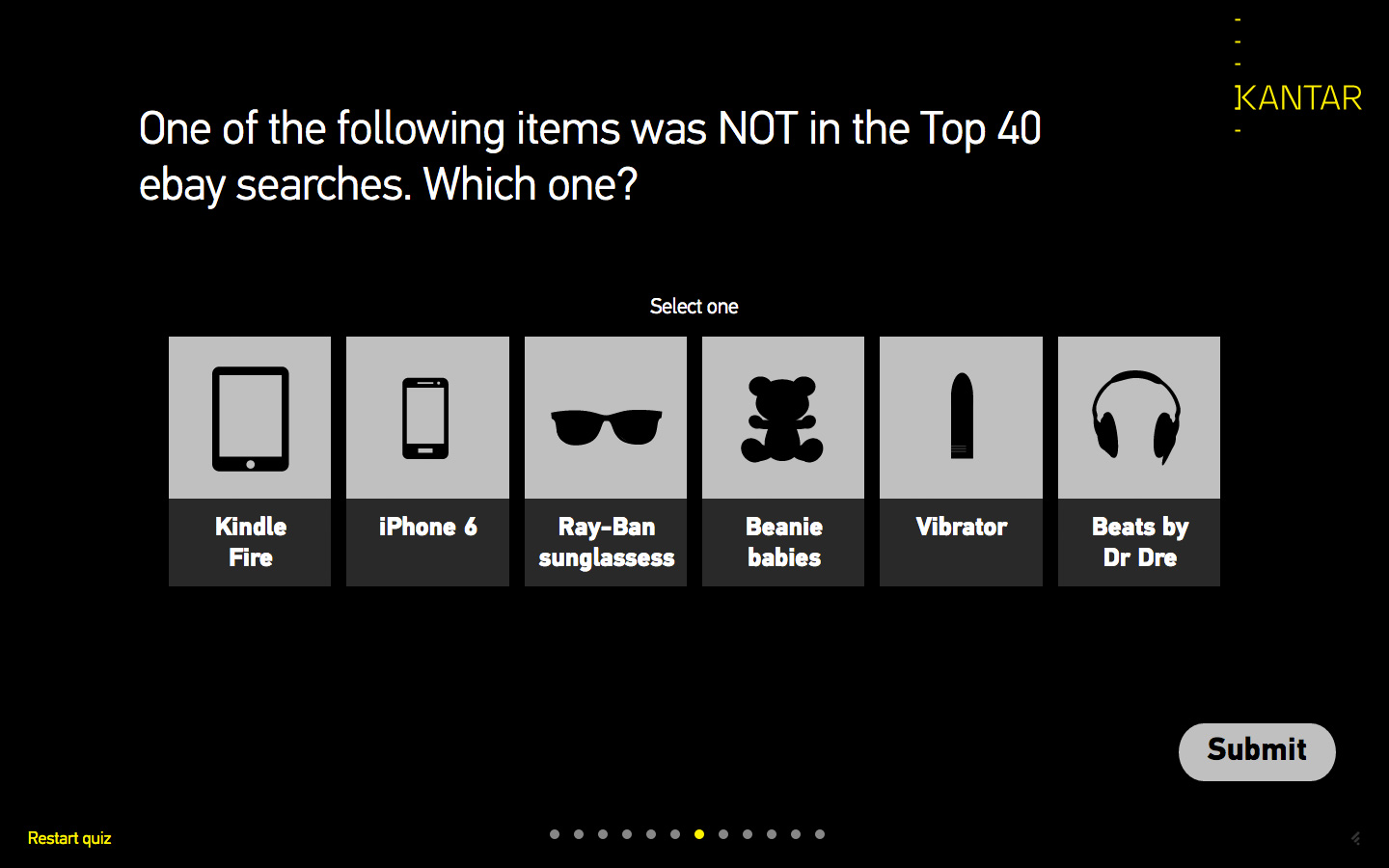Click the "Beats by Dr Dre" label
This screenshot has height=868, width=1389.
point(1138,542)
